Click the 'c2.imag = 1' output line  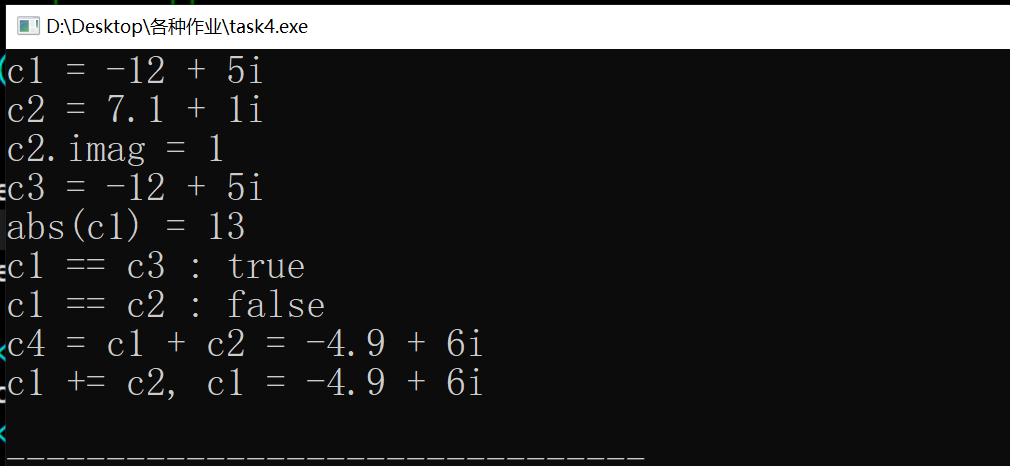point(115,149)
